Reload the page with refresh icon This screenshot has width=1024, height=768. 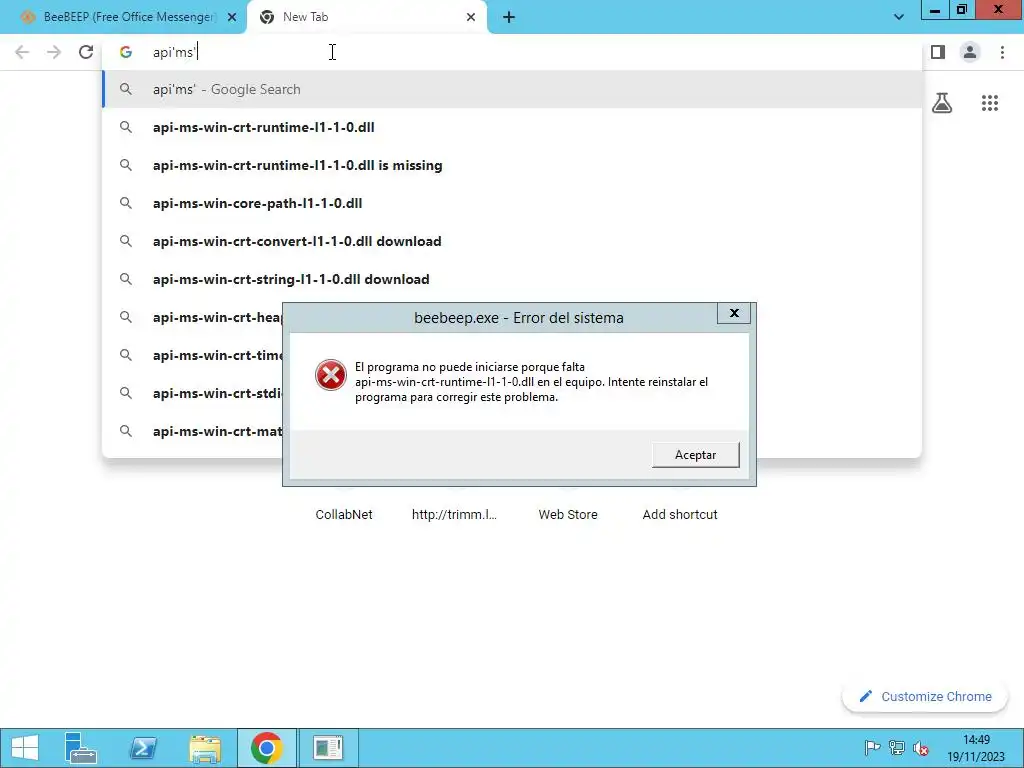click(x=86, y=52)
